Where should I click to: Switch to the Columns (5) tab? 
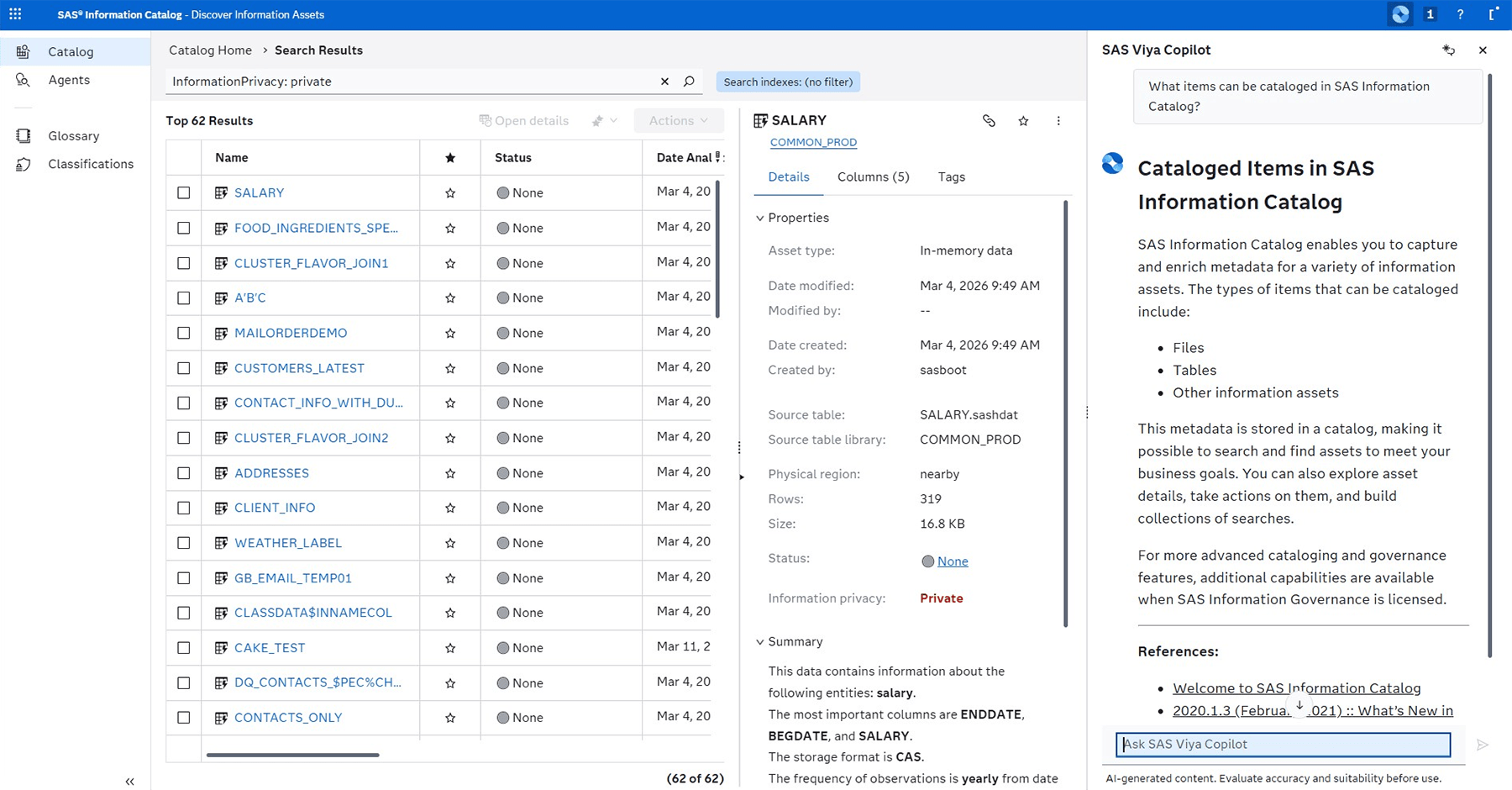(x=873, y=176)
